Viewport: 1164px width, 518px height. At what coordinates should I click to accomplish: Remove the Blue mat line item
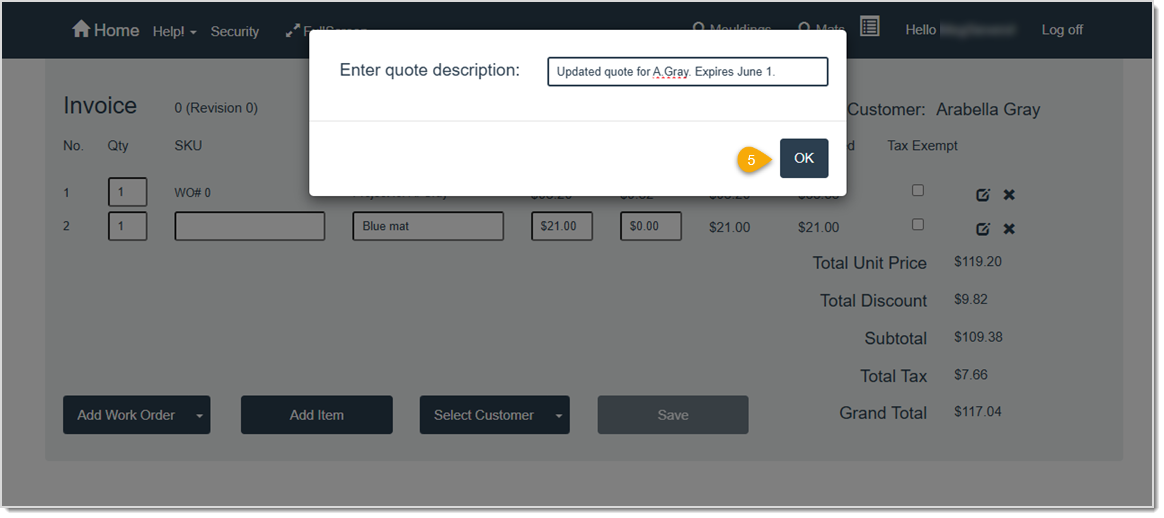1009,229
